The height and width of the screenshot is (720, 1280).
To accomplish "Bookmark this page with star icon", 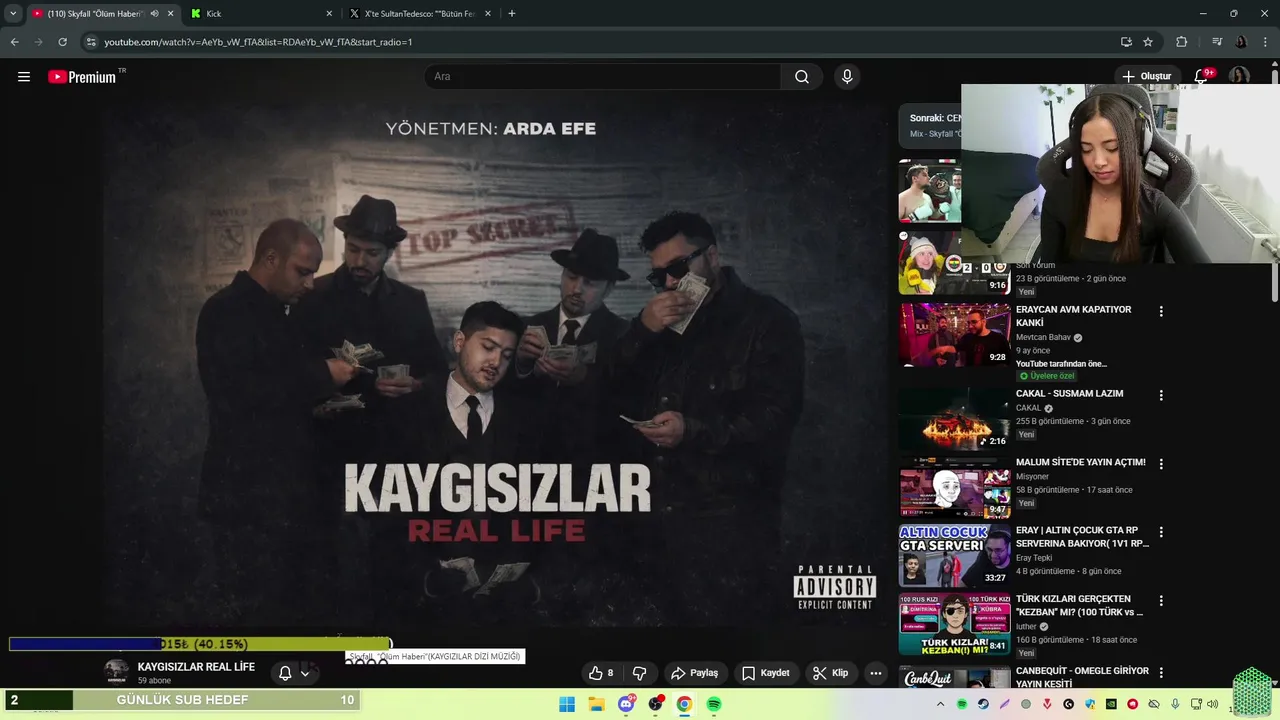I will coord(1148,42).
